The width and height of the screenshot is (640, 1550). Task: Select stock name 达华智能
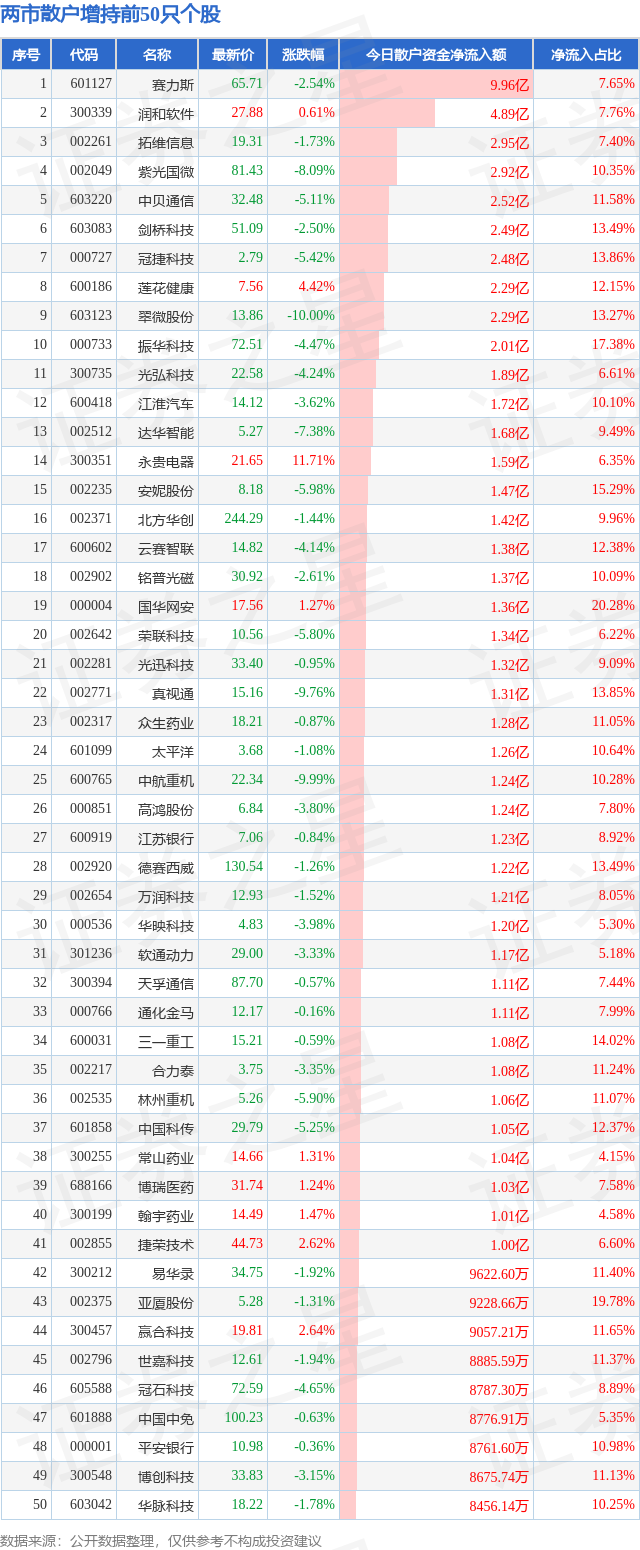[166, 432]
